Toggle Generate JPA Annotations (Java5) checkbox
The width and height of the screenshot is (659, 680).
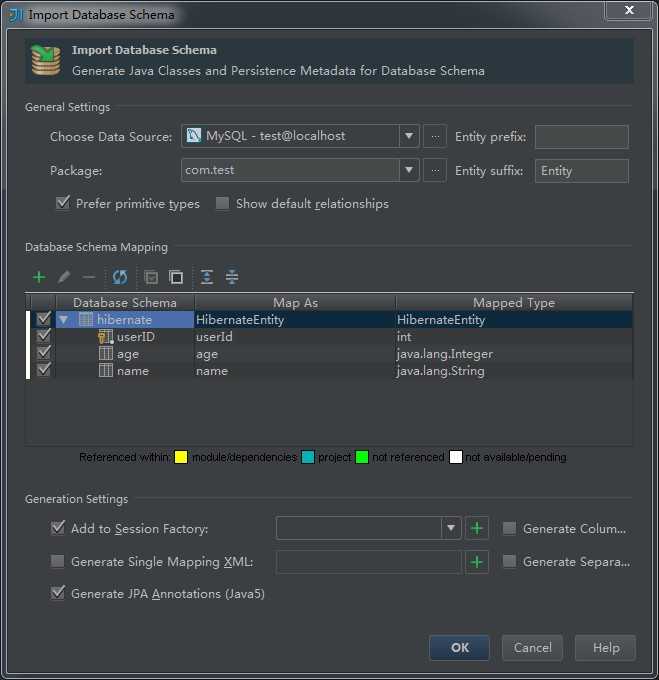[58, 593]
